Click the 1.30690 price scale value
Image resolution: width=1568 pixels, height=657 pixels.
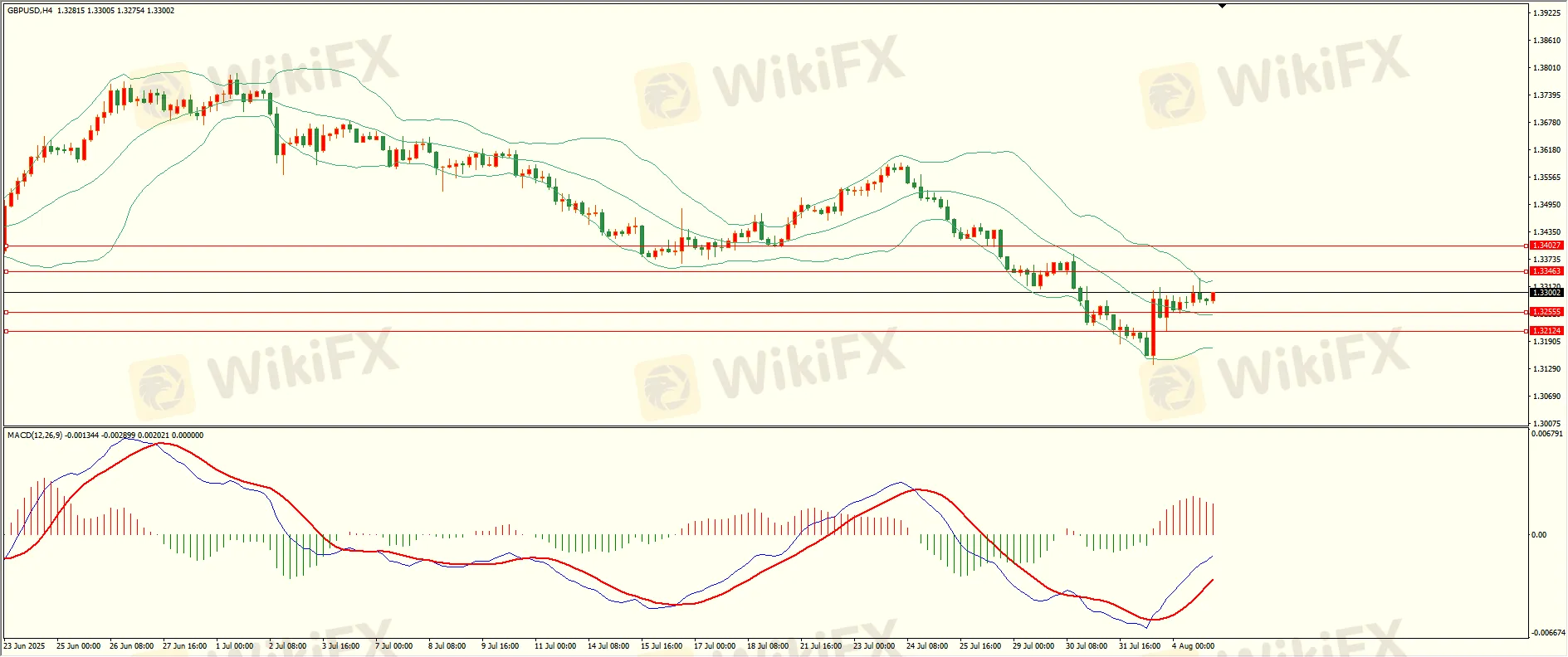click(1546, 397)
